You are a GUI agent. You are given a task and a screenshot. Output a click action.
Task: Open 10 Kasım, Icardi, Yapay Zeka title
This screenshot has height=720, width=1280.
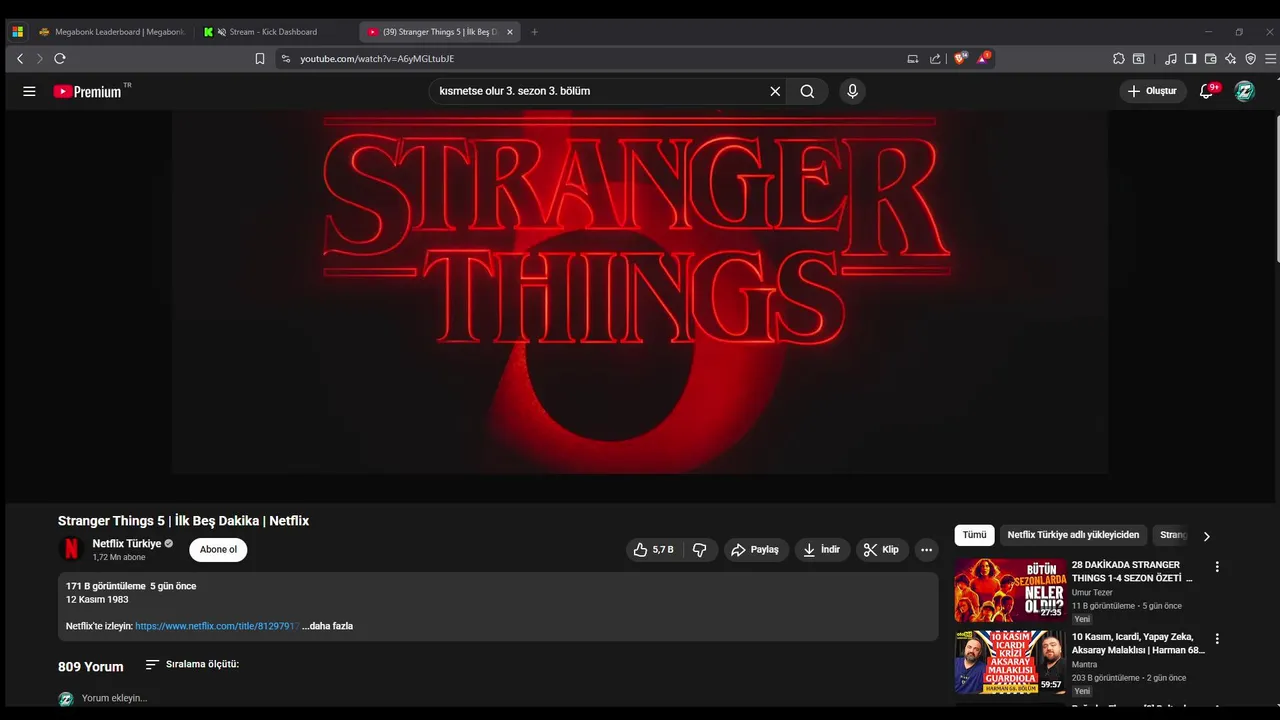[x=1138, y=644]
